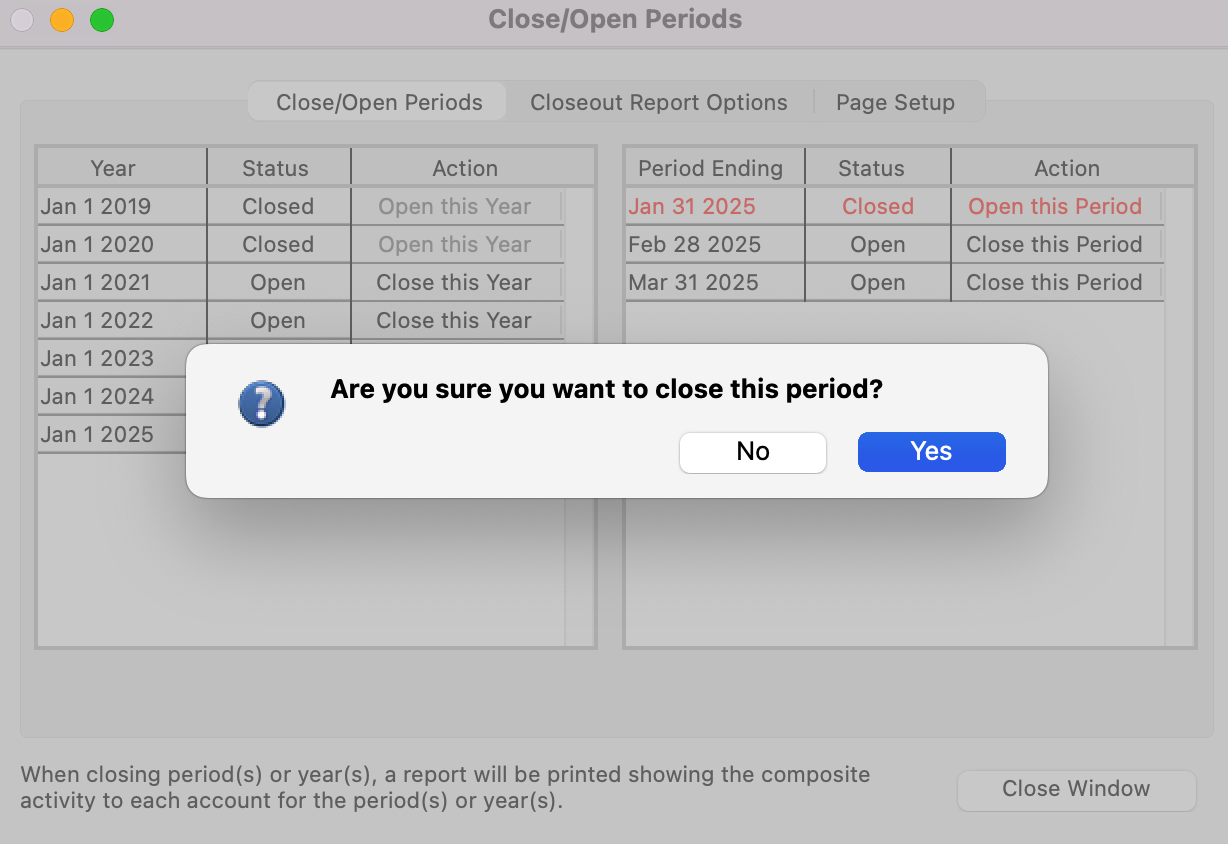Click the Year column header
This screenshot has width=1228, height=844.
(x=113, y=169)
